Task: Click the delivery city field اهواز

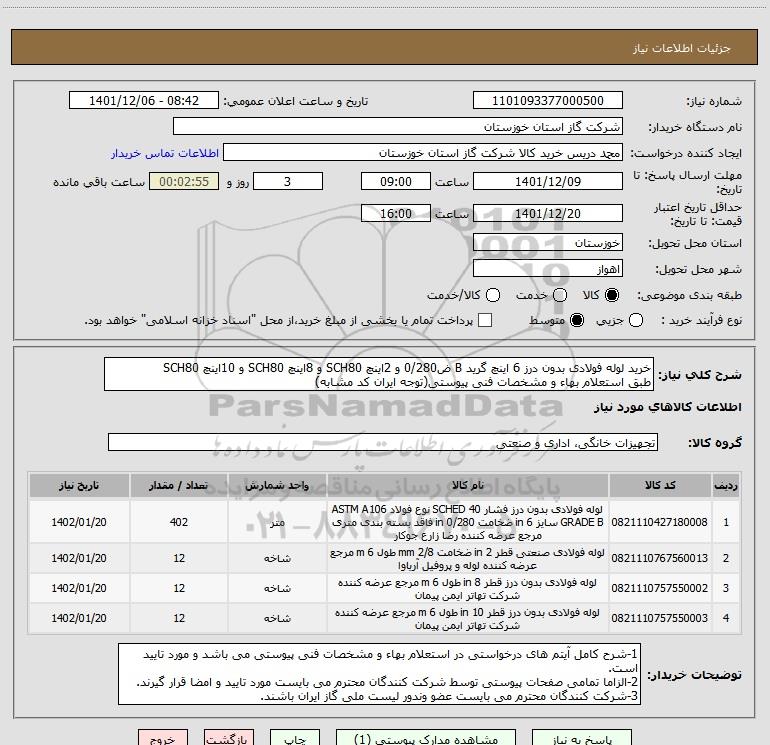Action: pyautogui.click(x=548, y=269)
